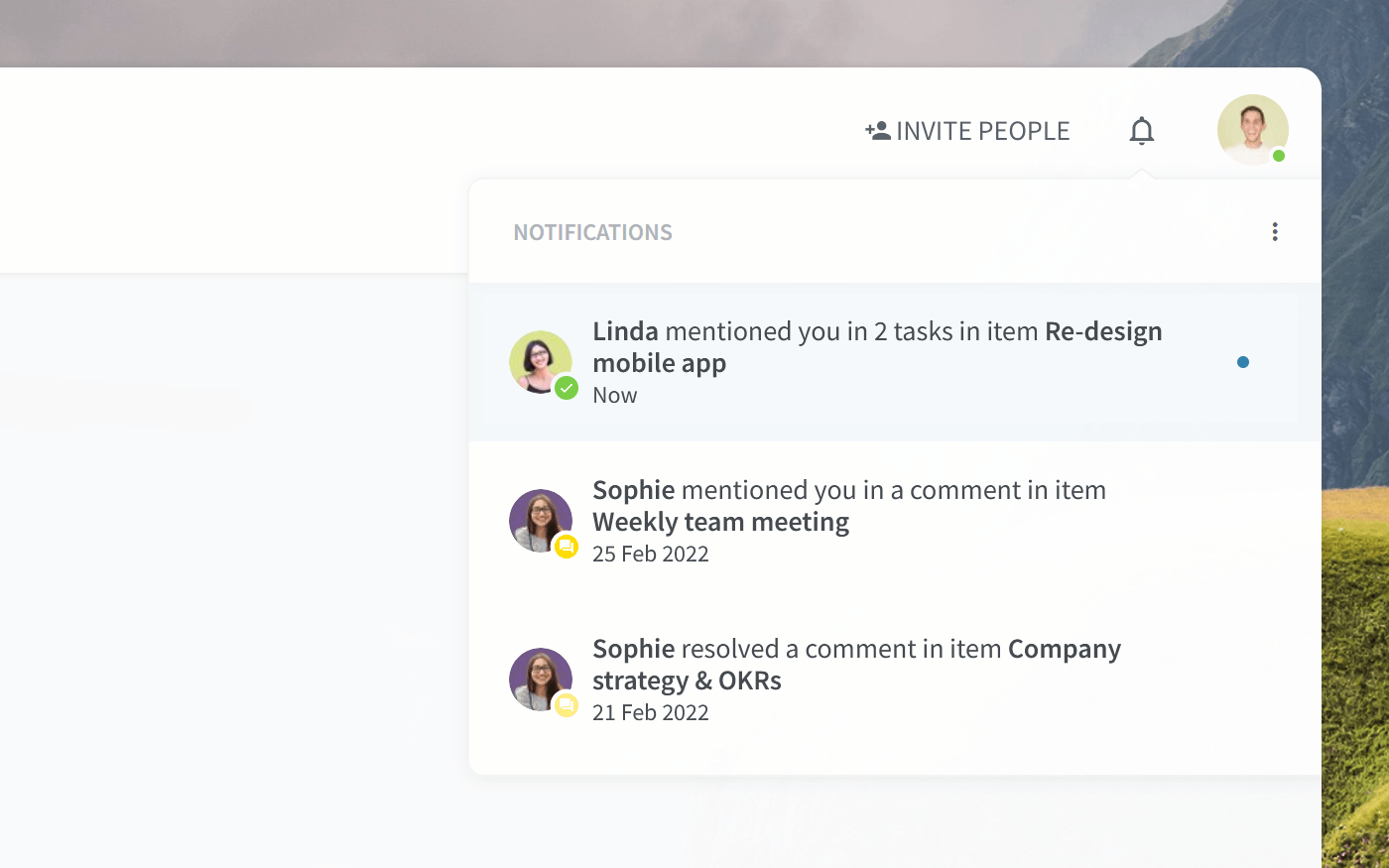Select Sophie's mentioned-you notification row

pos(895,521)
